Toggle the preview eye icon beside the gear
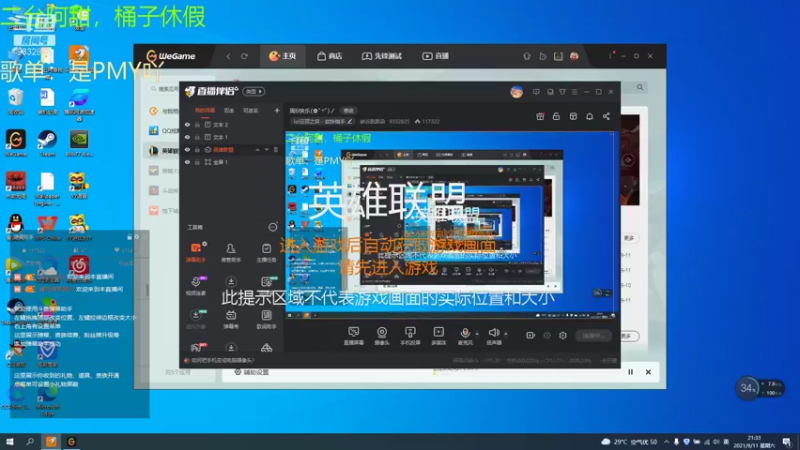The height and width of the screenshot is (450, 800). (547, 335)
